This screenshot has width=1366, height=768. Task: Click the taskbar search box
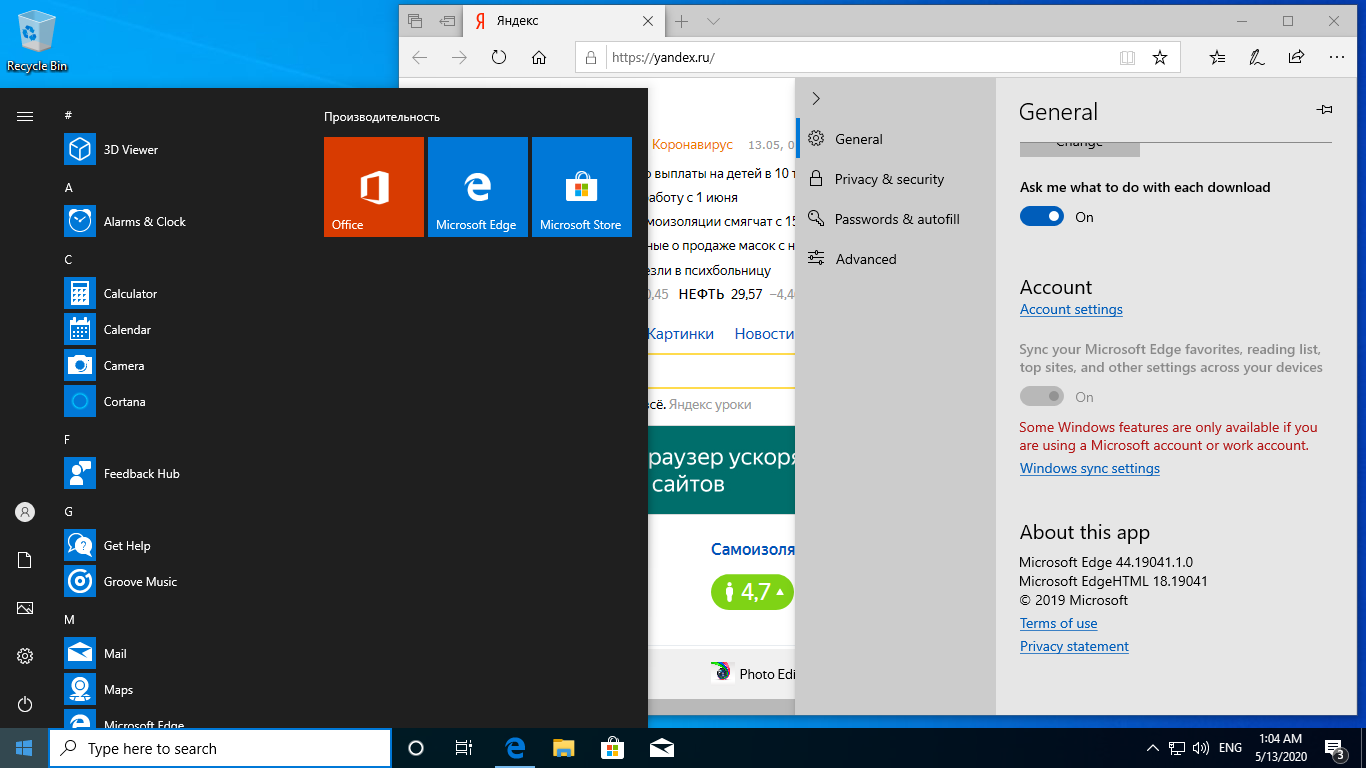[x=220, y=748]
